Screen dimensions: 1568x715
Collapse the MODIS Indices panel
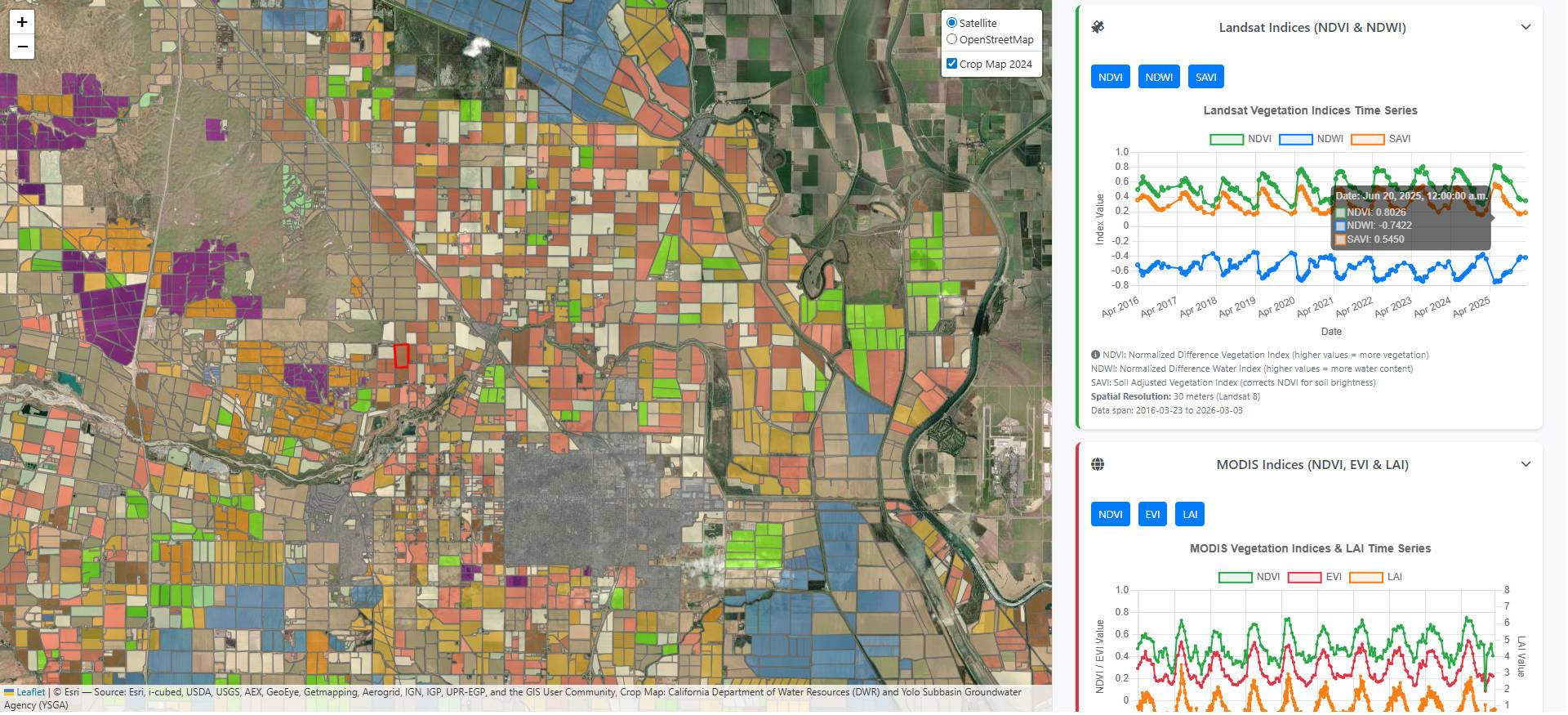pos(1525,464)
